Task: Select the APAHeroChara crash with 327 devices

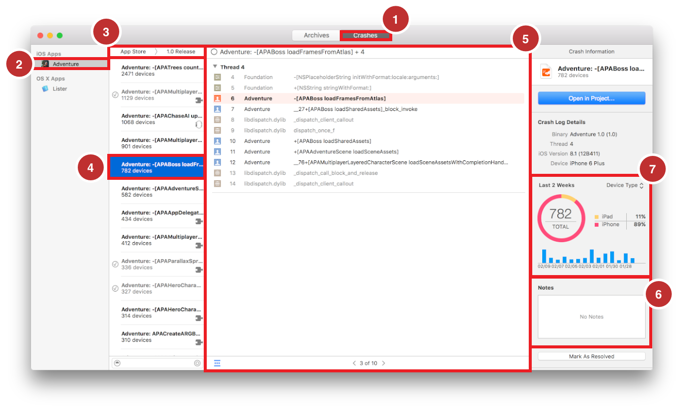Action: point(157,288)
